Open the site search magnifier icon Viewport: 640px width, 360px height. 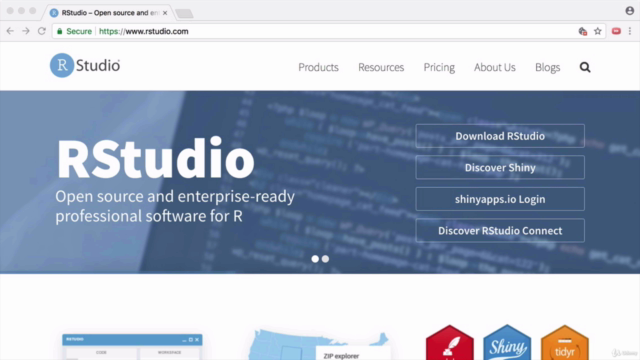585,67
